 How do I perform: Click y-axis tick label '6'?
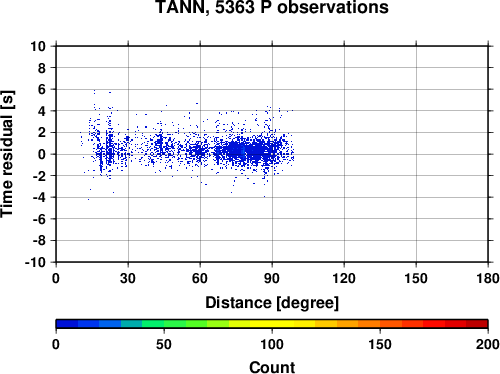click(x=42, y=90)
